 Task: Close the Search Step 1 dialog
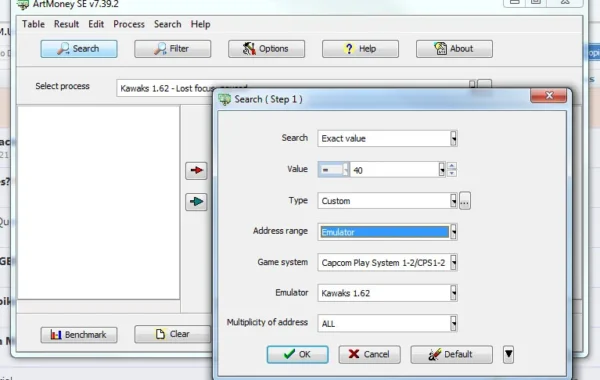tap(548, 96)
